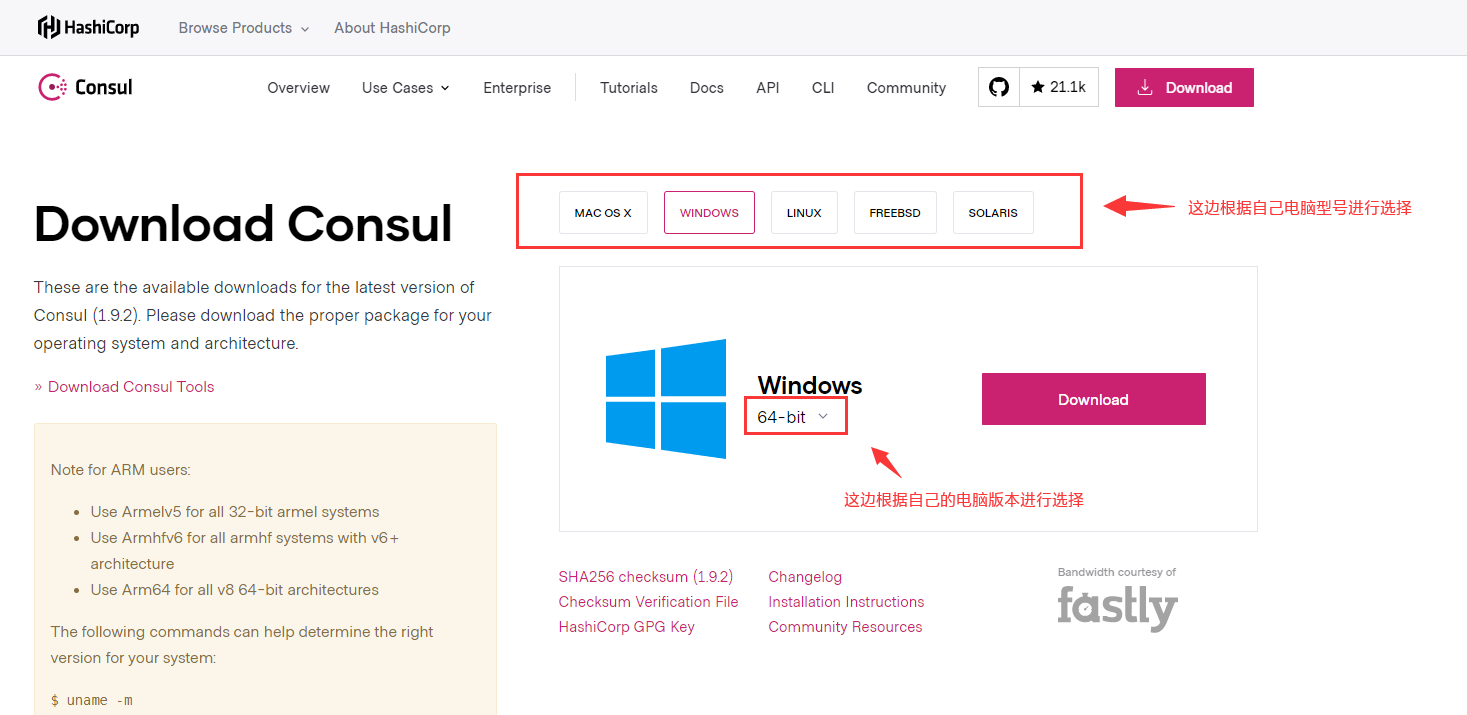Click the large Download button for Windows
This screenshot has height=715, width=1467.
tap(1094, 399)
